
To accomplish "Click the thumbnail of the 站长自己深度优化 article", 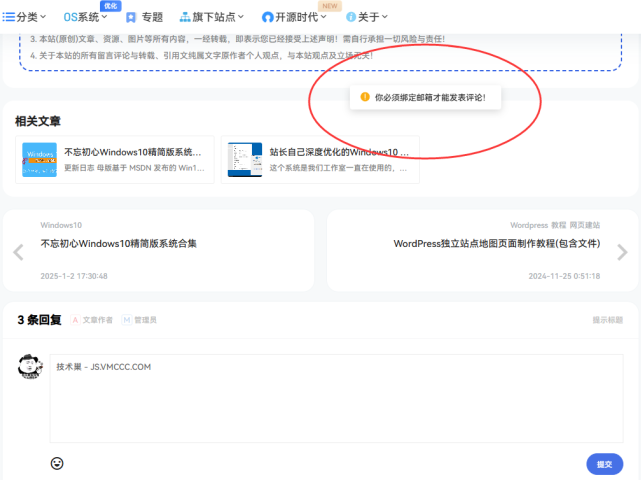I will pyautogui.click(x=245, y=159).
